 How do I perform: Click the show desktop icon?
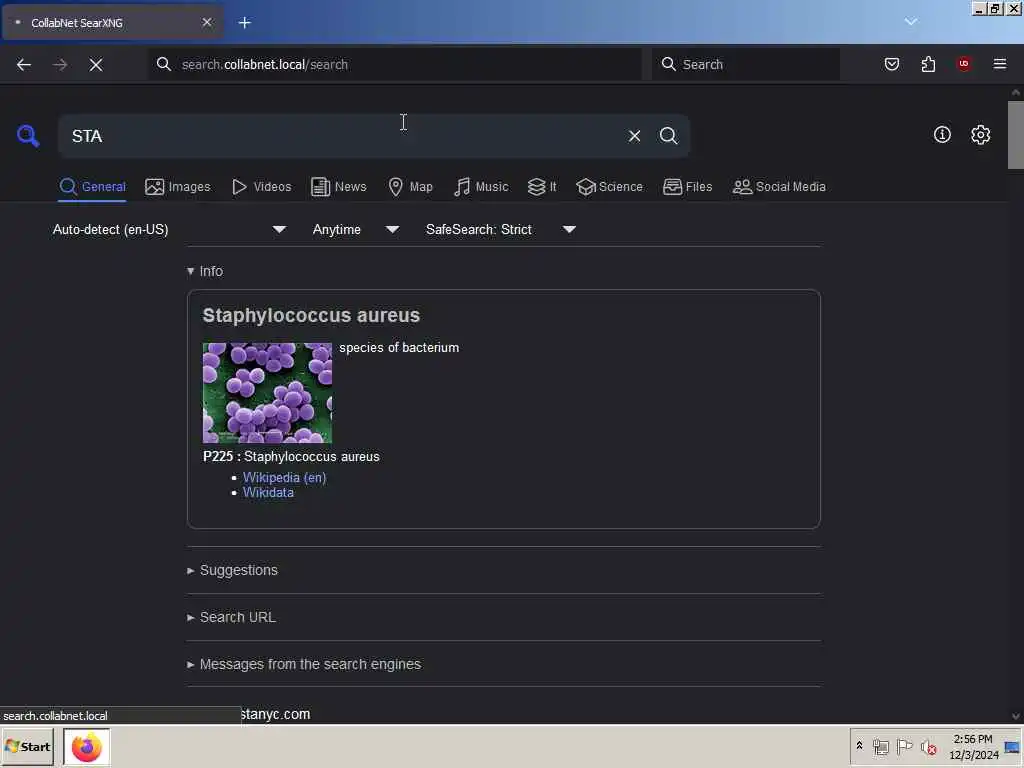(x=1012, y=746)
